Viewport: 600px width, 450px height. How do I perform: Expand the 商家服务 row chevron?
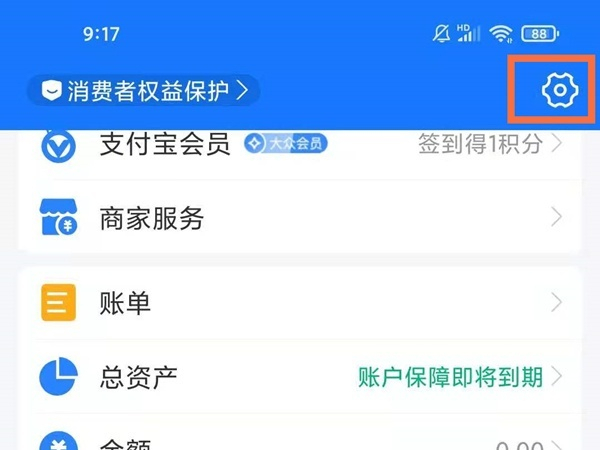pos(557,217)
